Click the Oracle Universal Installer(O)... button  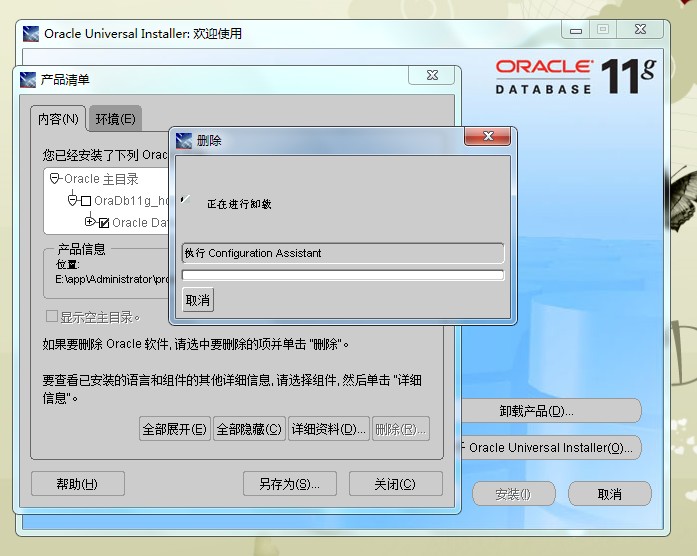(x=551, y=447)
